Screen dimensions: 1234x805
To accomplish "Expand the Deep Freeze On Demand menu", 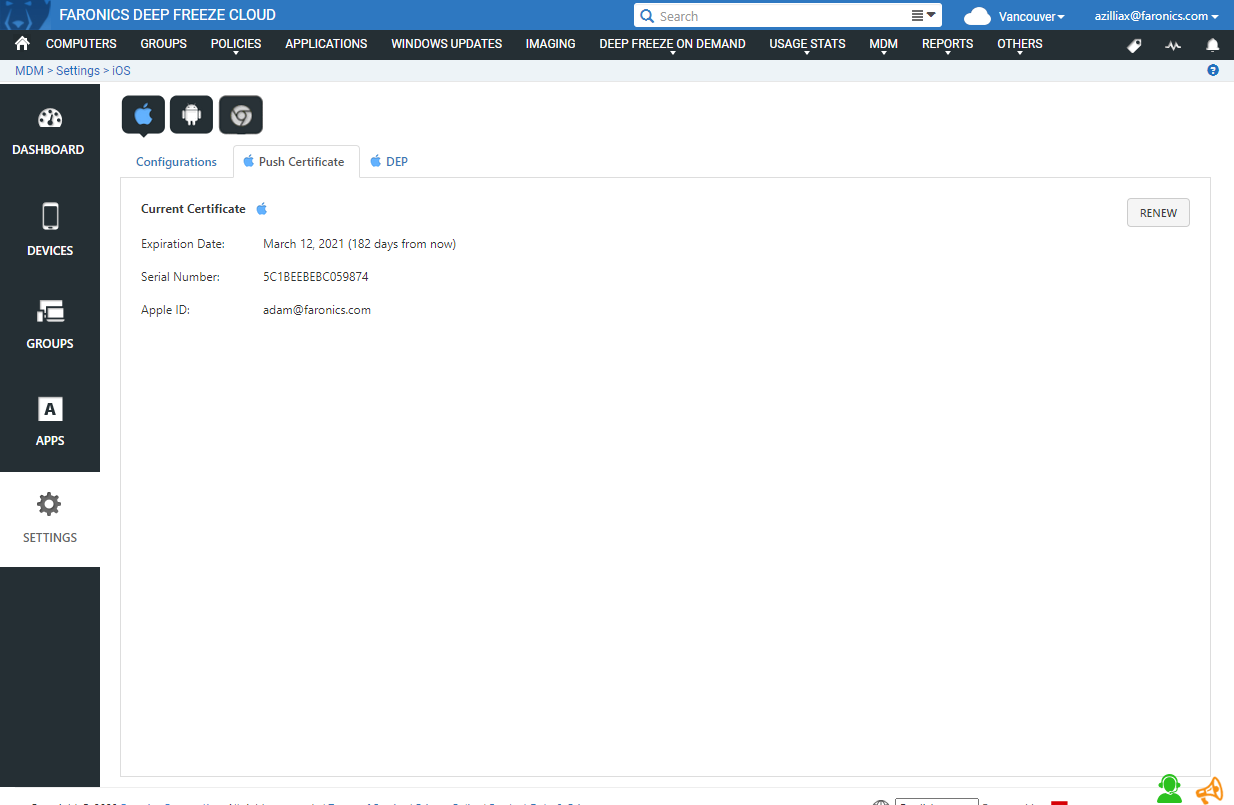I will tap(672, 44).
